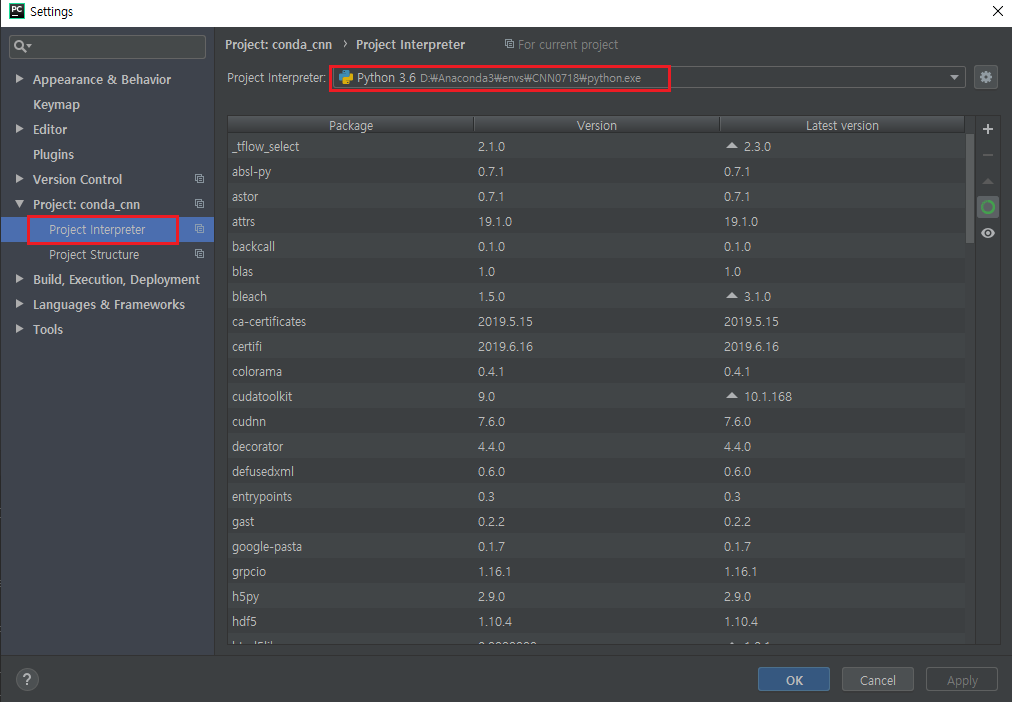Click the copy icon next to Version Control
The image size is (1012, 702).
point(199,179)
